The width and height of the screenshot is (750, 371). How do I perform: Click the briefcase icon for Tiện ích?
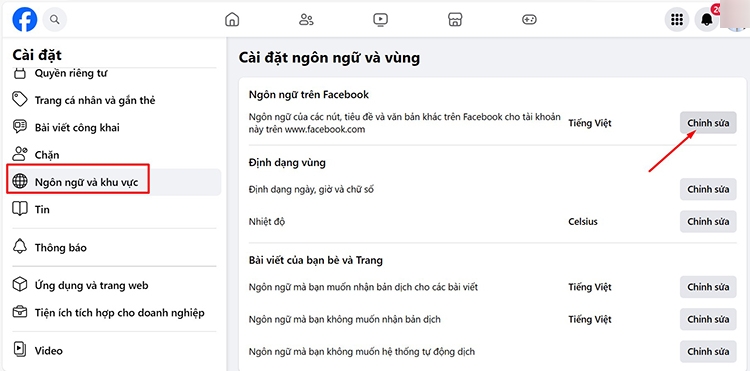point(20,313)
